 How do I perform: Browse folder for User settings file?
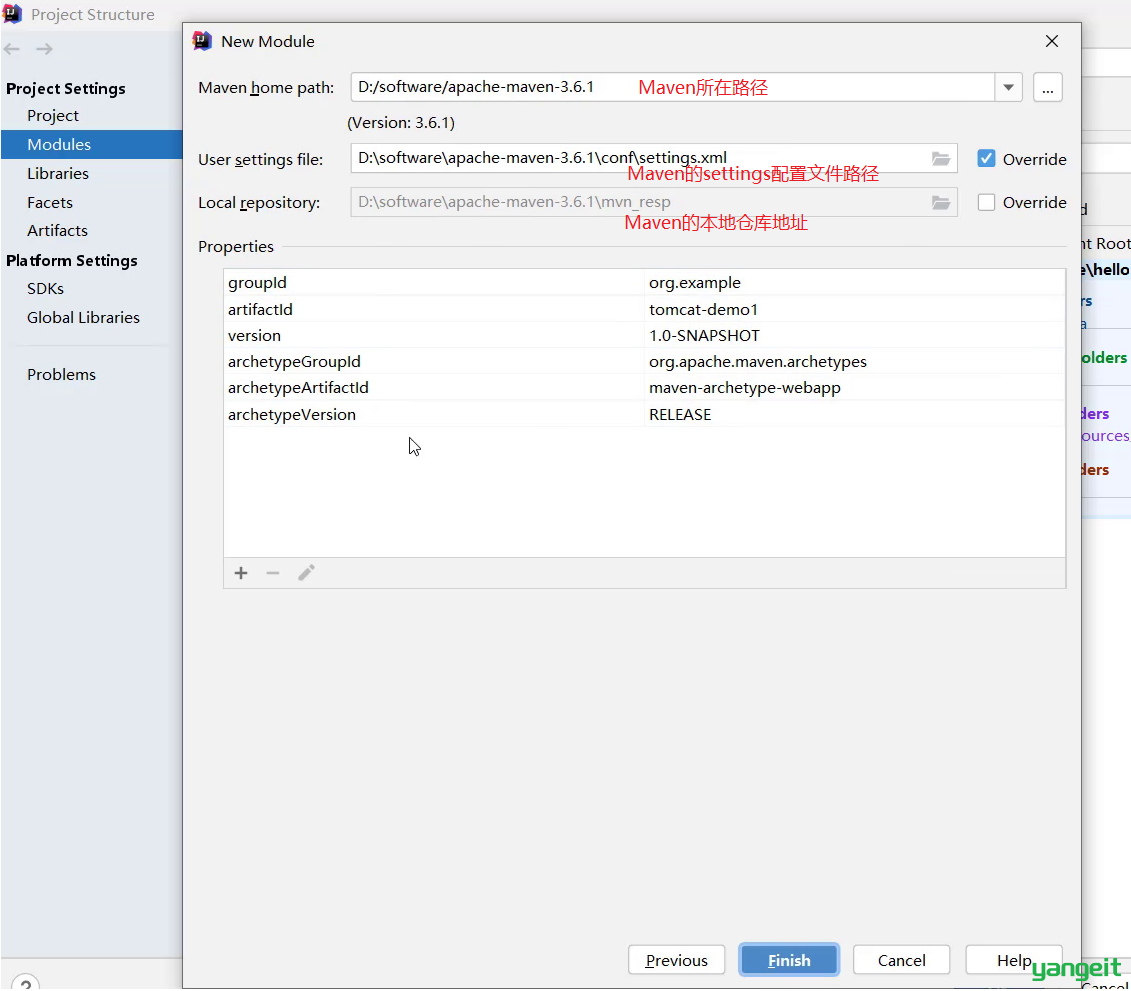(x=941, y=159)
